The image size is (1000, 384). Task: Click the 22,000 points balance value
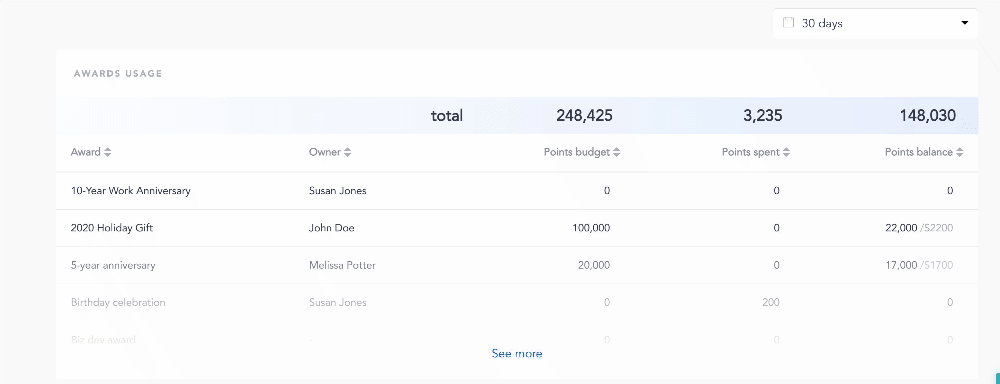901,228
